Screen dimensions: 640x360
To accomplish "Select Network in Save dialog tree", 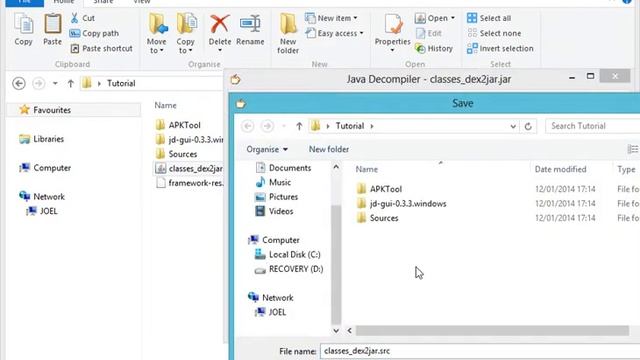I will click(271, 298).
